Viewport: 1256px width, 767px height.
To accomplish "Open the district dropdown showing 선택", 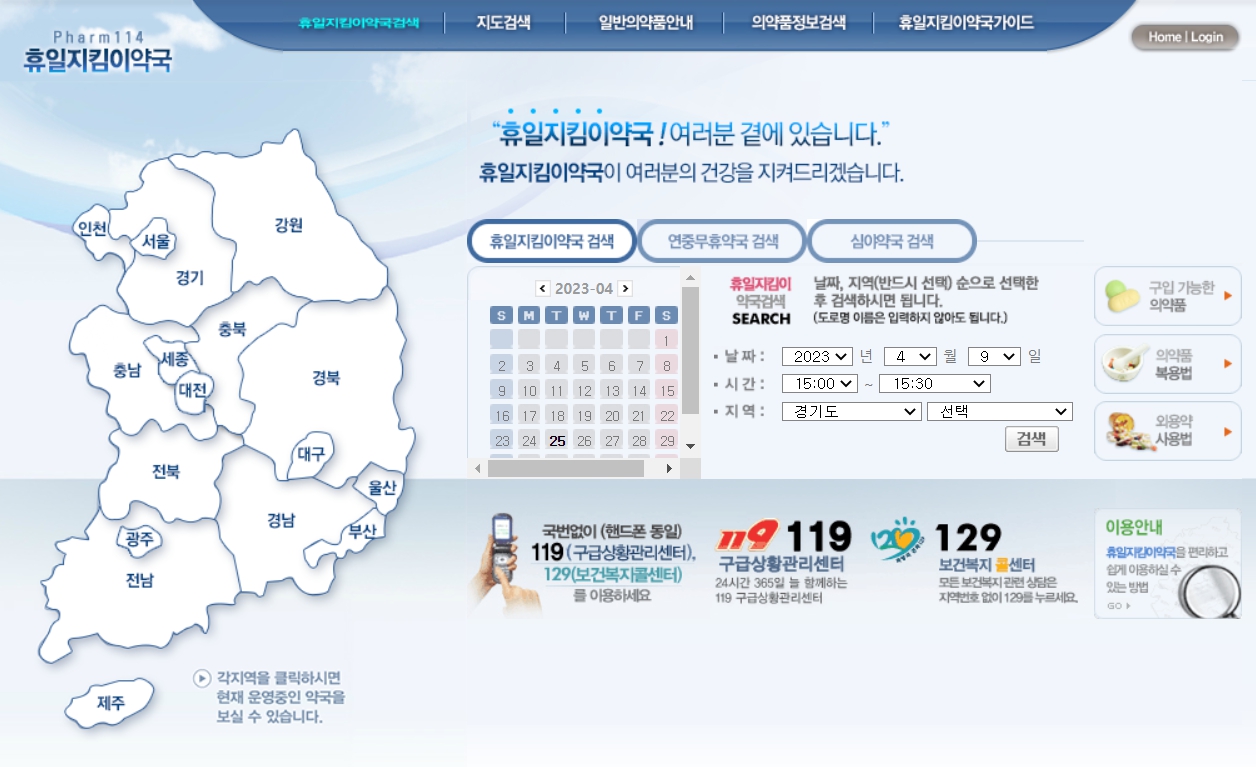I will (x=1000, y=411).
